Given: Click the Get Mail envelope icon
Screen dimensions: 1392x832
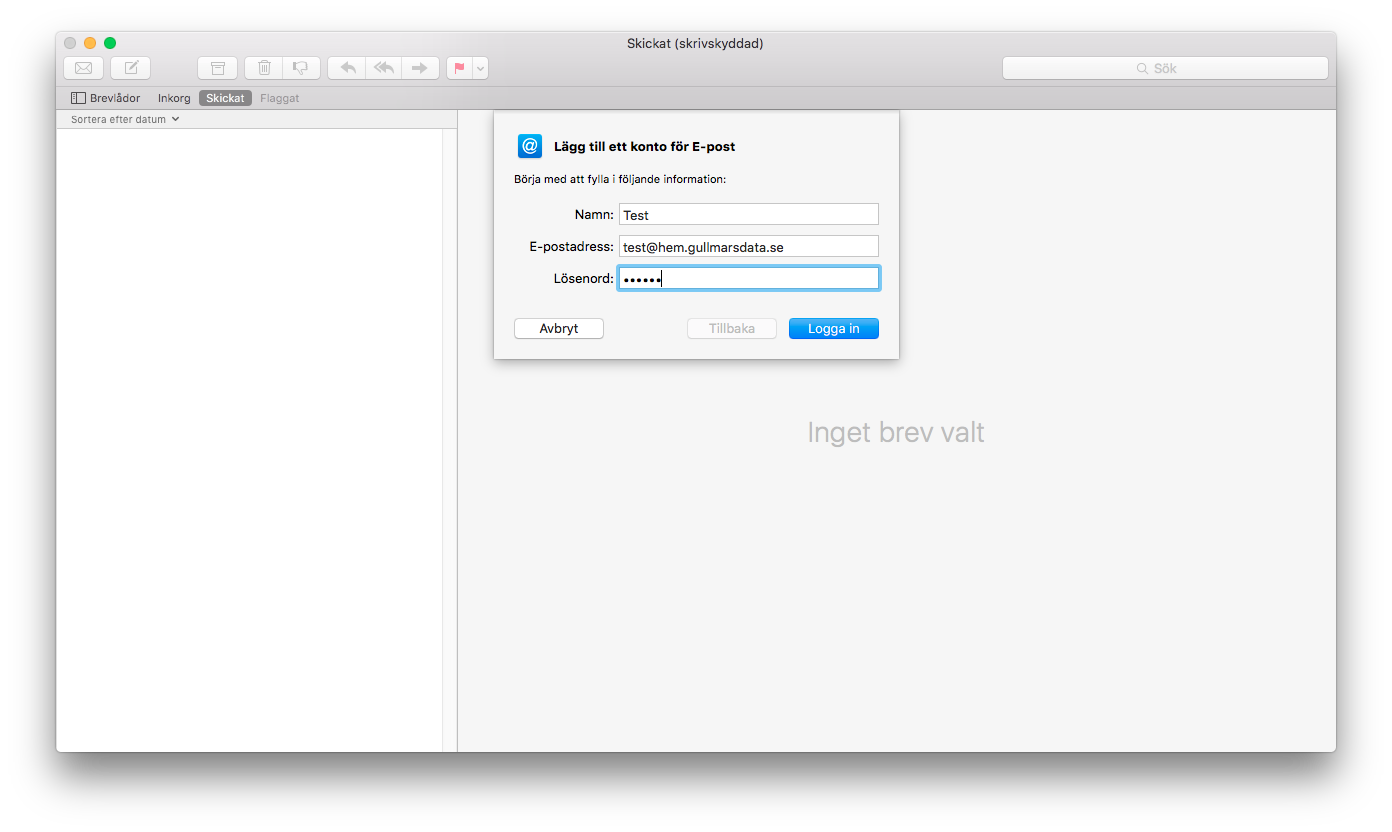Looking at the screenshot, I should coord(84,68).
